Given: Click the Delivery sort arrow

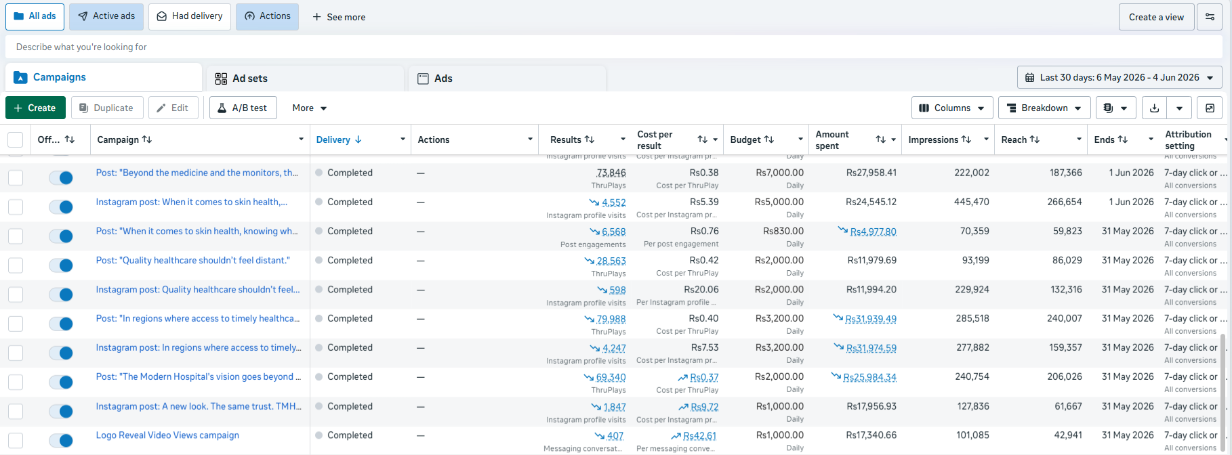Looking at the screenshot, I should (x=358, y=140).
